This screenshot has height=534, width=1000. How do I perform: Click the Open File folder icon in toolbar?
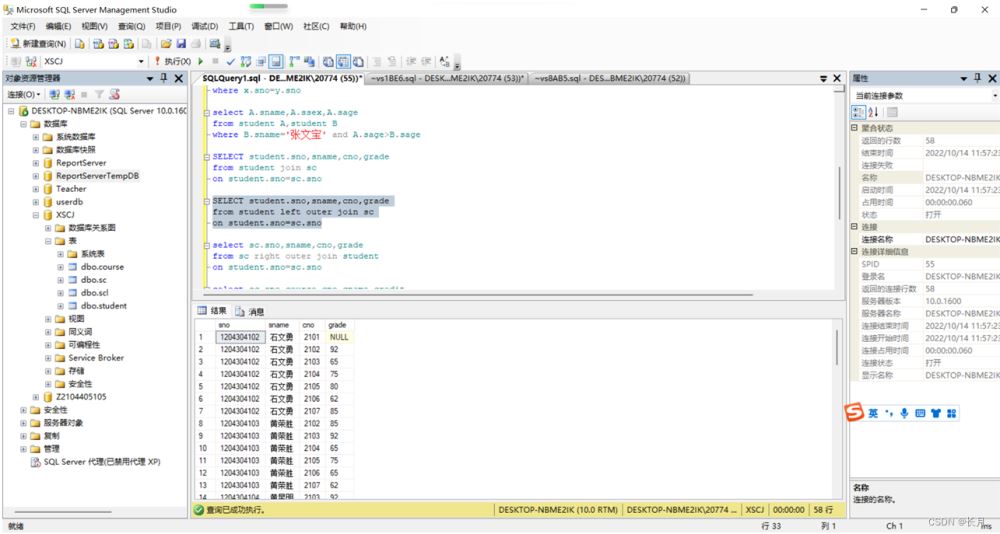165,44
